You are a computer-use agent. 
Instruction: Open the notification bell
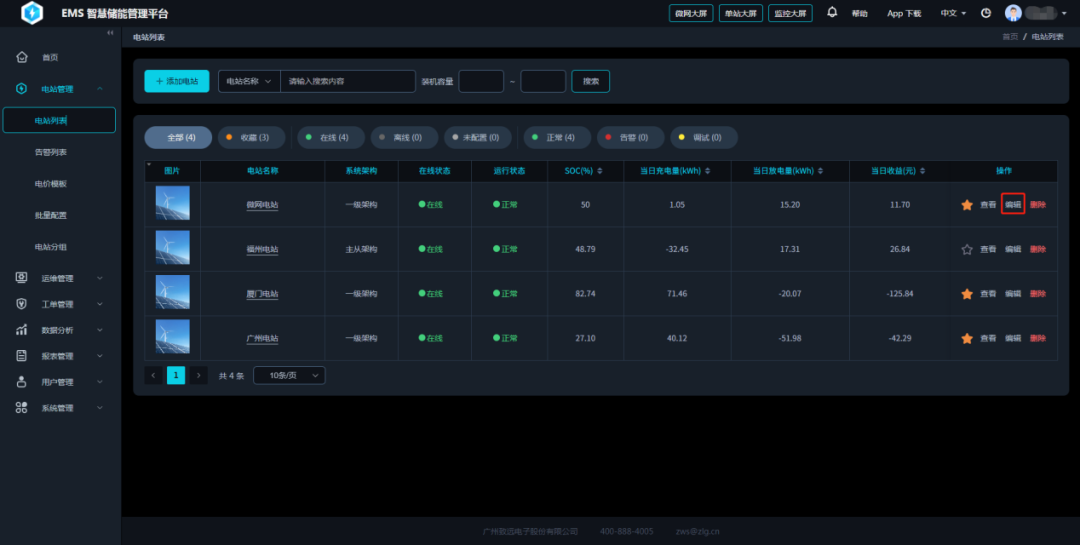[832, 12]
